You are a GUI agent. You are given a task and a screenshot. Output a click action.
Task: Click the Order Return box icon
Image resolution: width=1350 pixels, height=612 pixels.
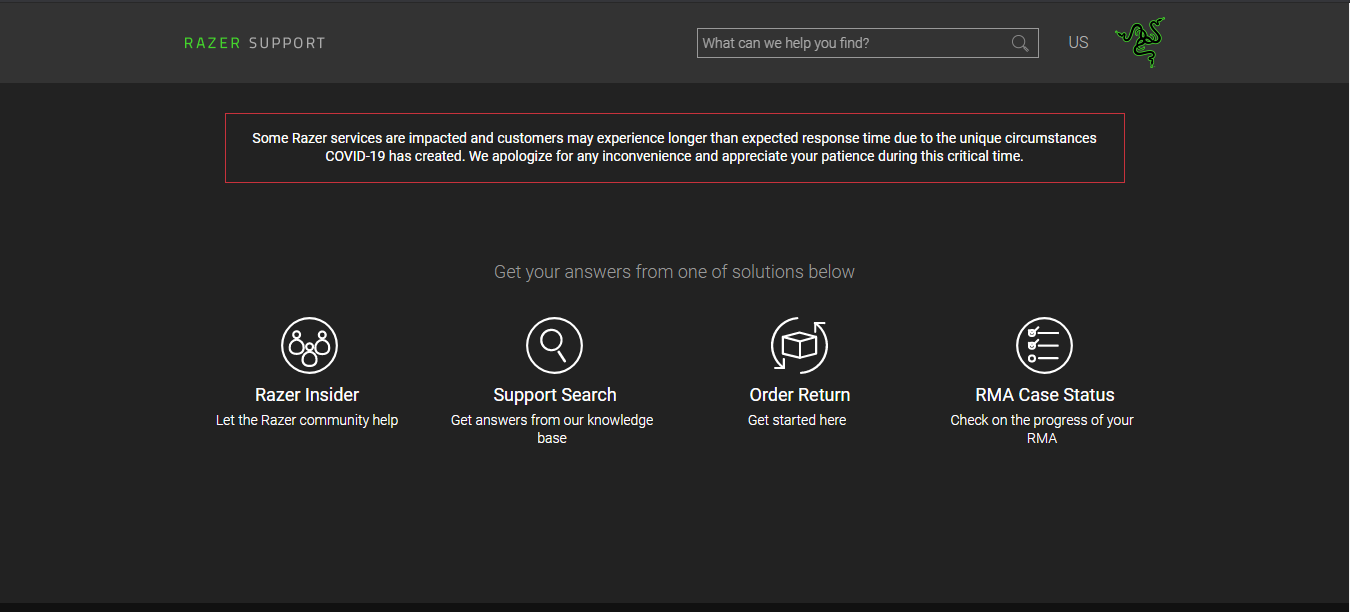click(x=799, y=345)
